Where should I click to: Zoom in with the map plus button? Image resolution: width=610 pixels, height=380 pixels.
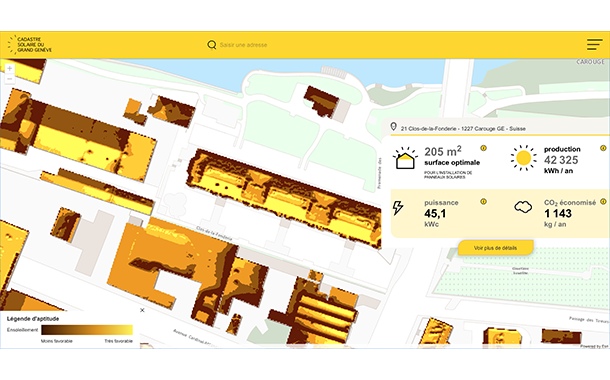pos(10,68)
